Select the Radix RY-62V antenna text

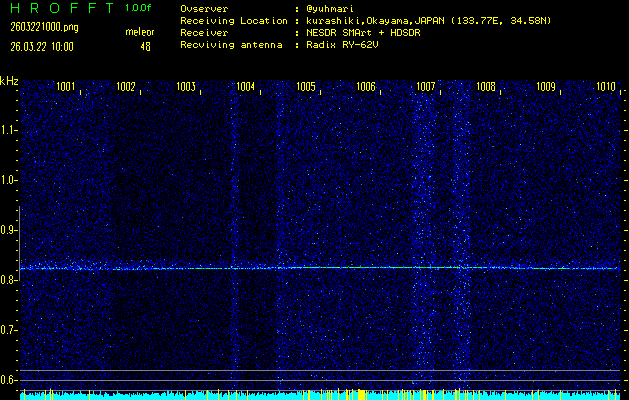click(x=343, y=44)
